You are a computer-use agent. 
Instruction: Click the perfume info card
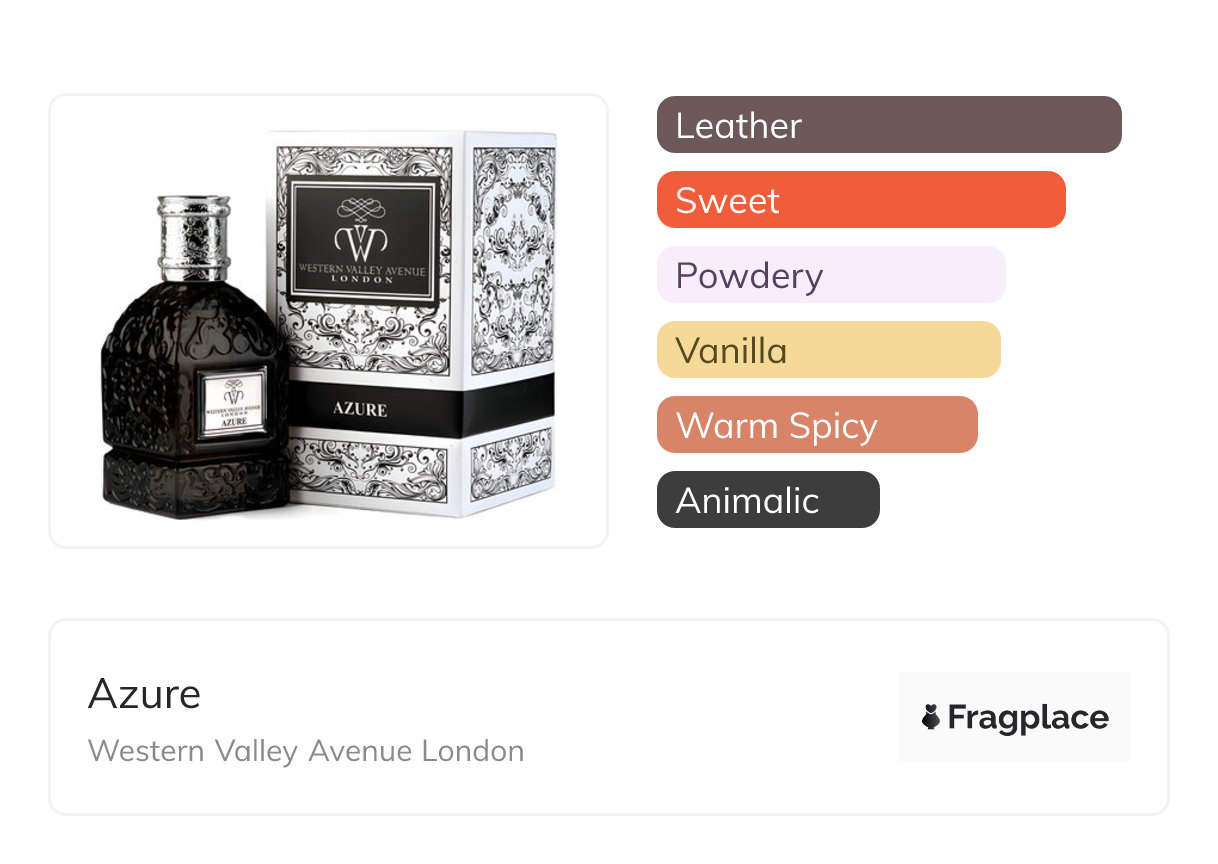[609, 717]
